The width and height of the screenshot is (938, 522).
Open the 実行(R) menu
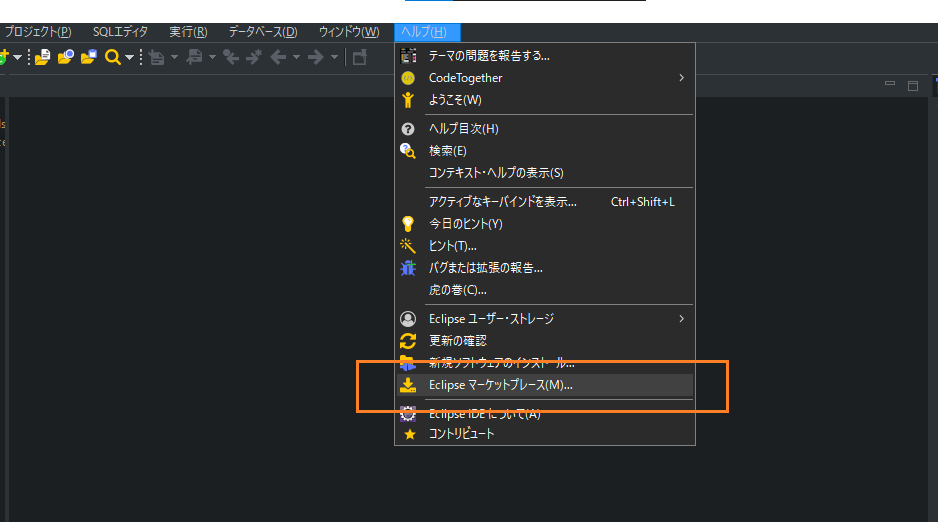(188, 32)
